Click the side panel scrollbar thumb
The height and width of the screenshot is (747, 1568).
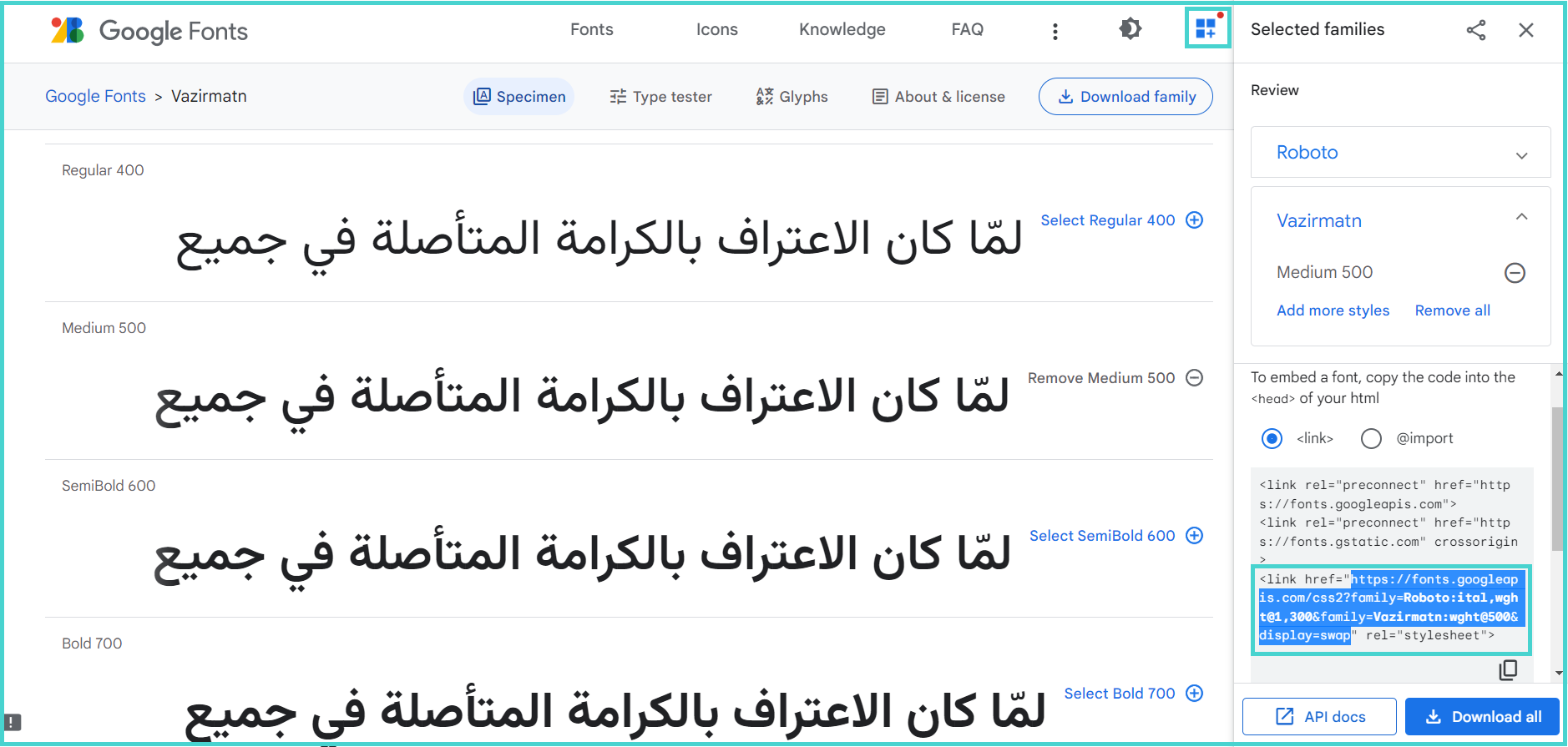click(1558, 478)
